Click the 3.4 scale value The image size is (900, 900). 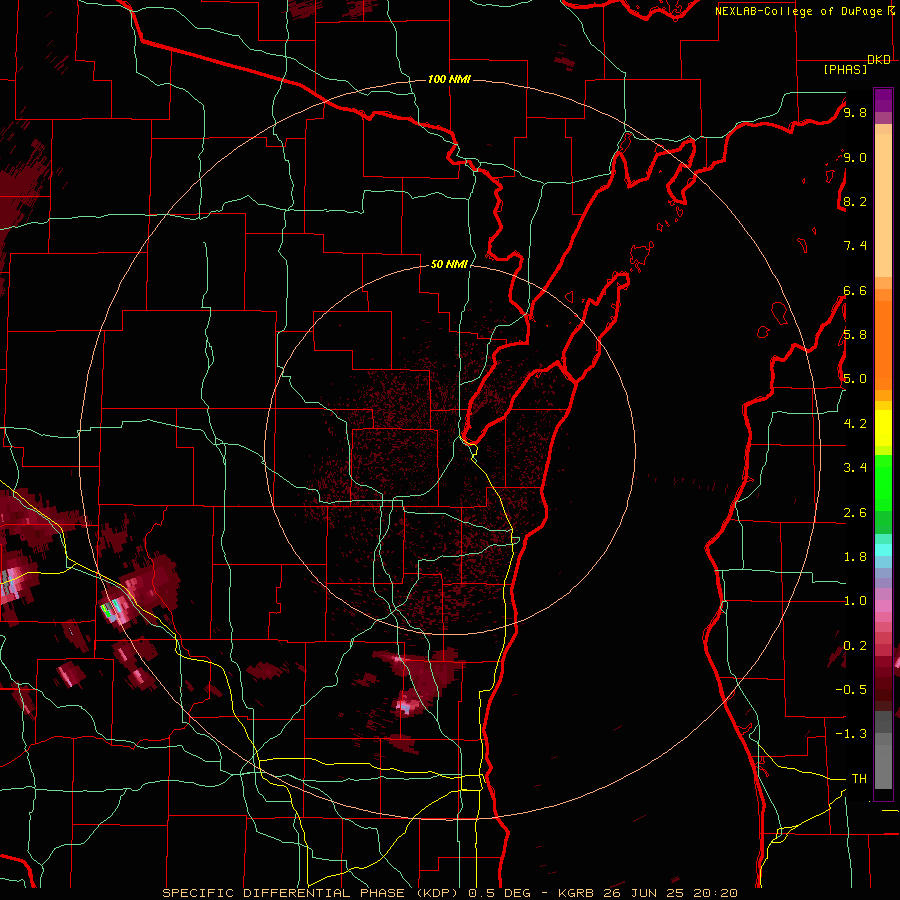[x=855, y=468]
